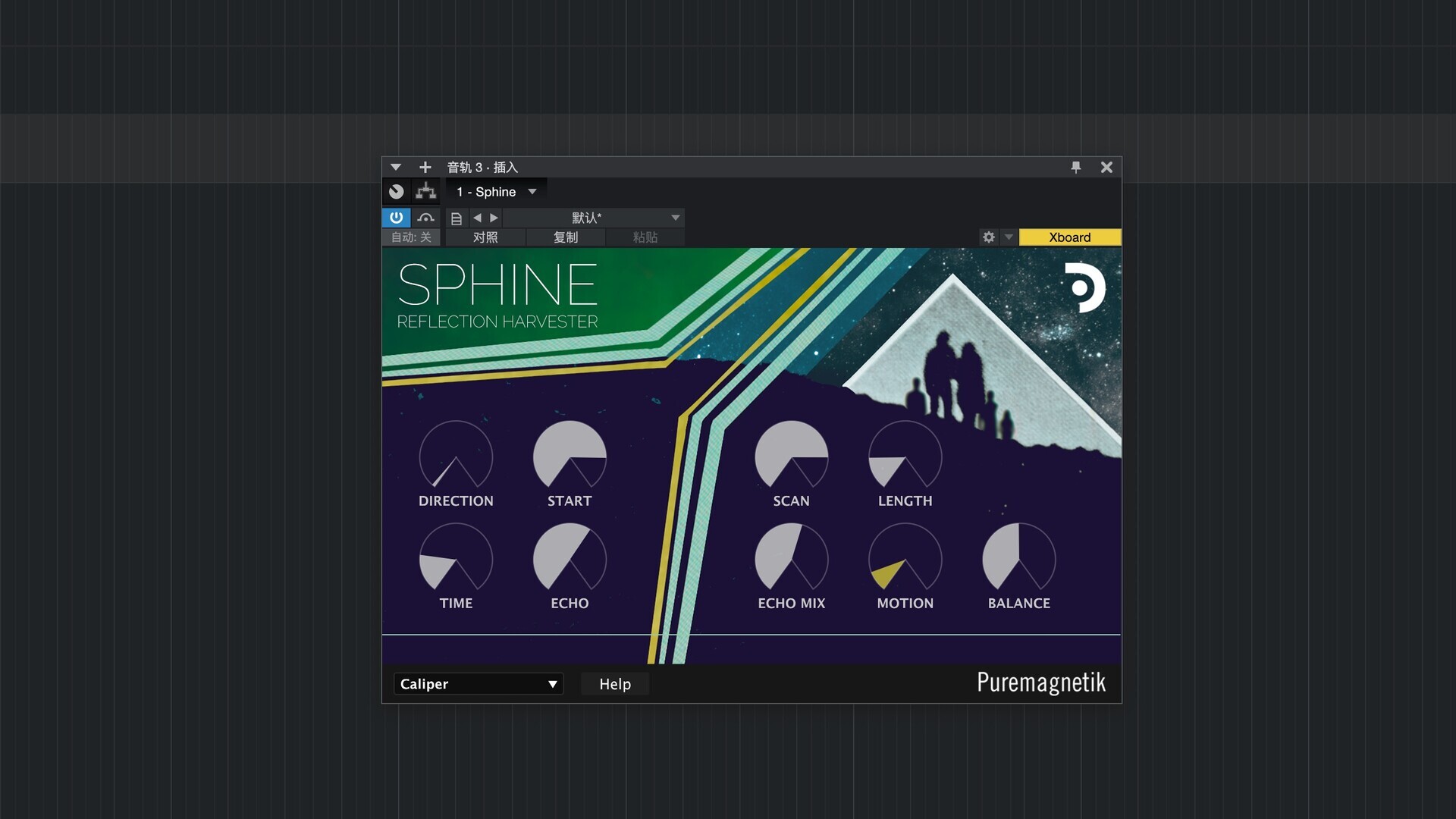This screenshot has width=1456, height=819.
Task: Adjust the TIME knob
Action: (x=456, y=557)
